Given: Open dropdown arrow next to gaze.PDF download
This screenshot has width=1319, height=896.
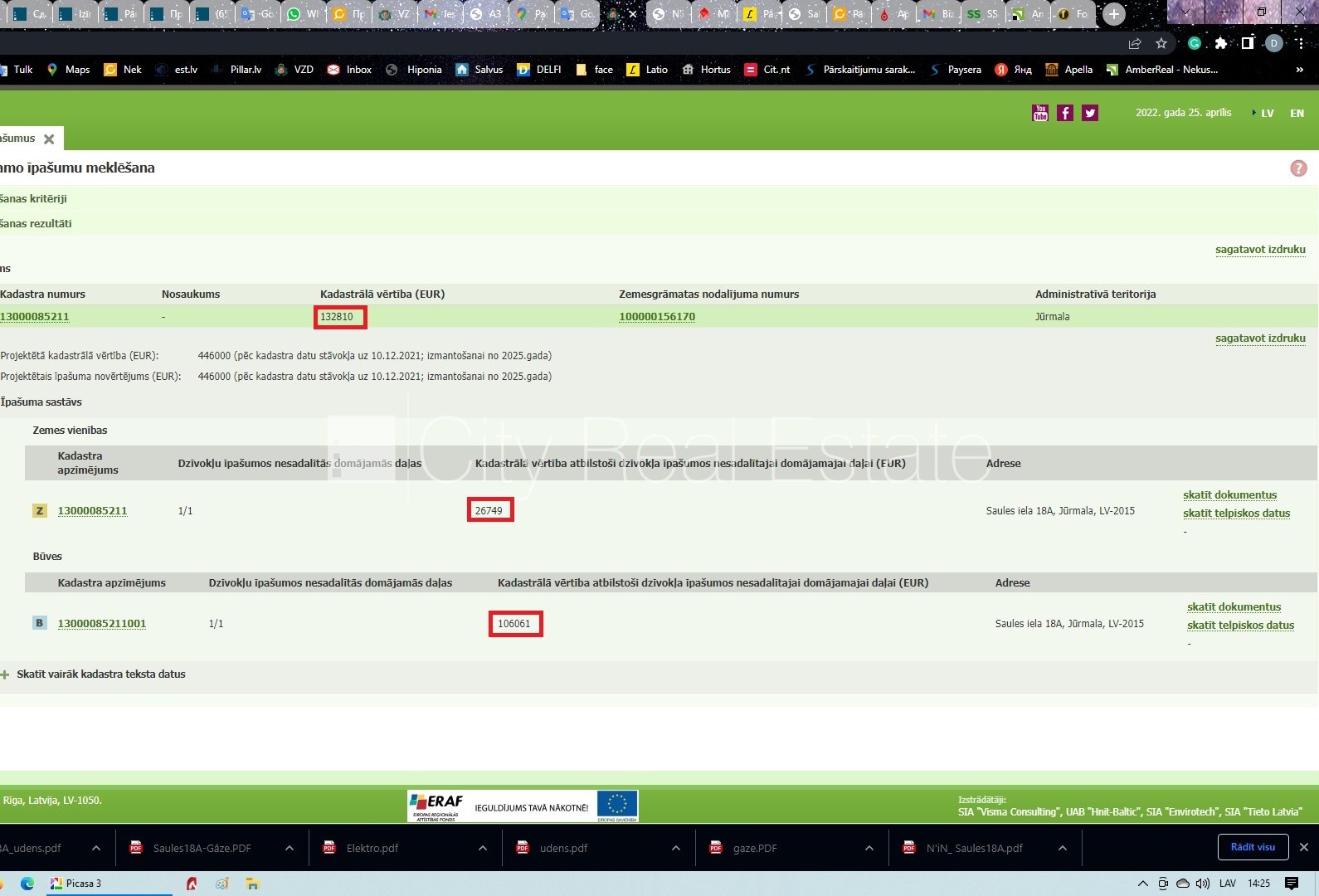Looking at the screenshot, I should [869, 848].
